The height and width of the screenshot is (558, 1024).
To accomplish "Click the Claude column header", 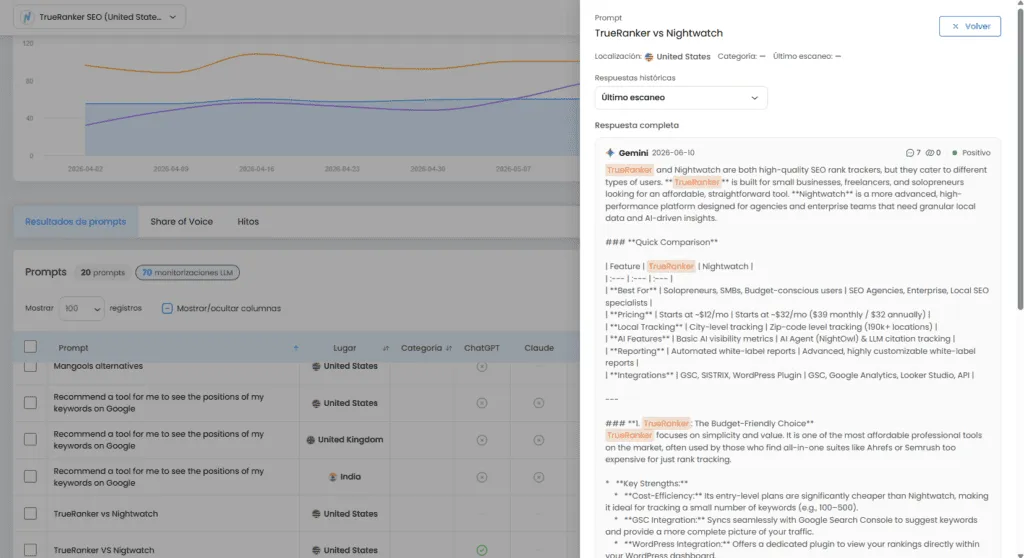I will pos(539,348).
